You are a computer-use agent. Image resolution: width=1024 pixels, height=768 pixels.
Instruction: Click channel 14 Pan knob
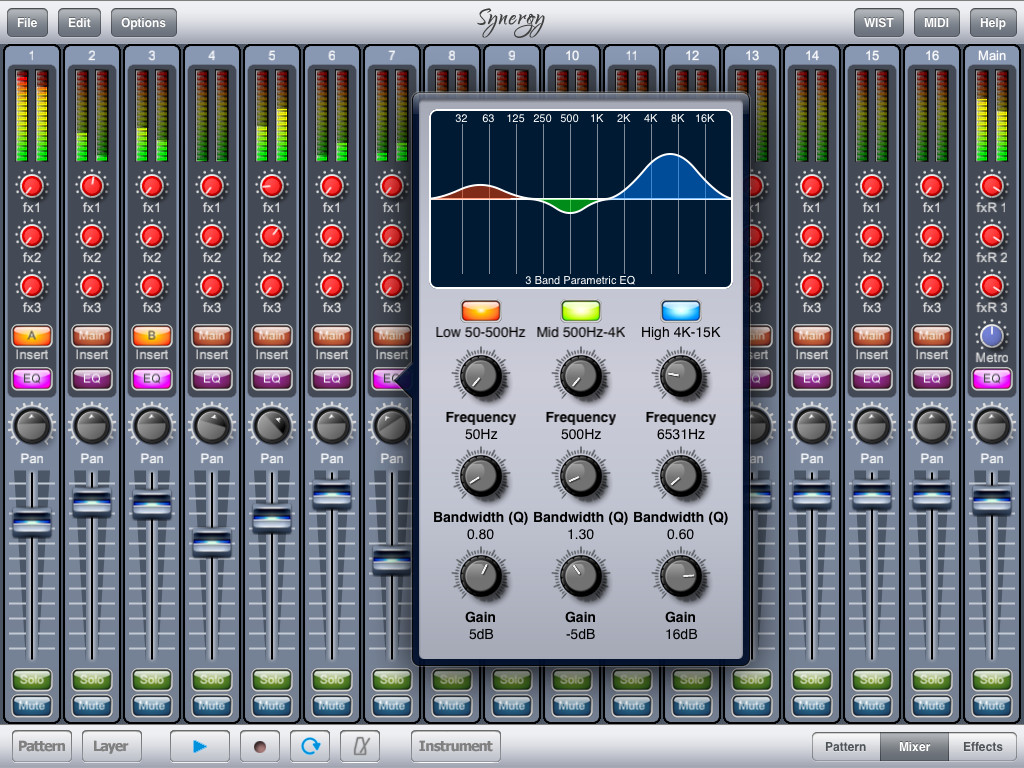(812, 426)
